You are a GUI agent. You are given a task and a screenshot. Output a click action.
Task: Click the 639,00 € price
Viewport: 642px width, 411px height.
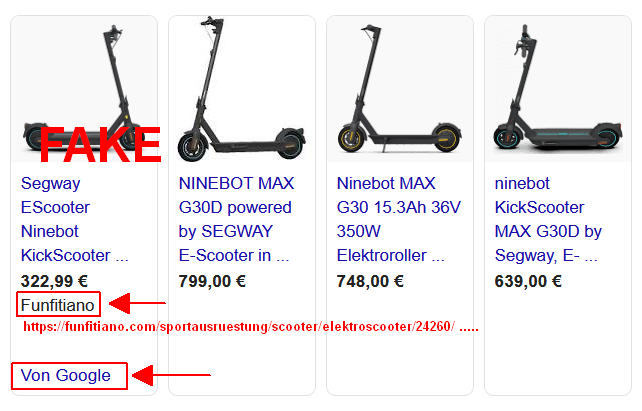pyautogui.click(x=528, y=281)
